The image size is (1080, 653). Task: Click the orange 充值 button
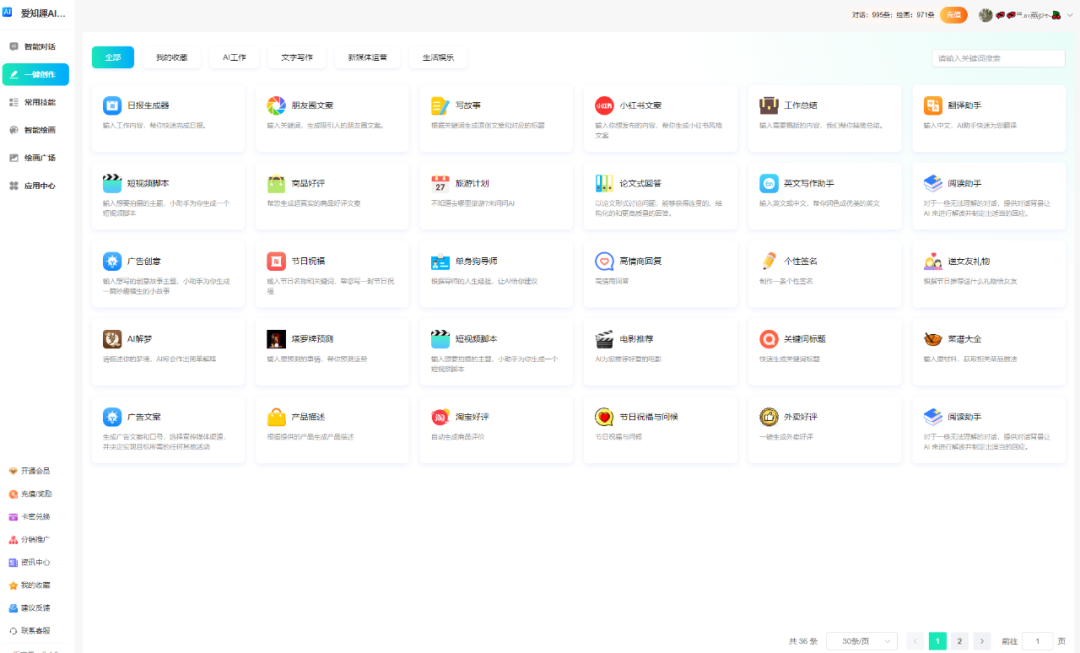pos(954,14)
